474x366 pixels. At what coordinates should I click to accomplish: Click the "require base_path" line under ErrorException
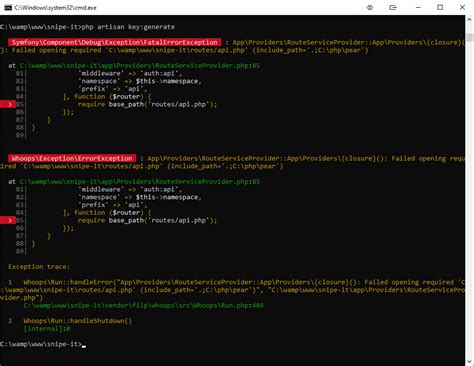point(147,220)
